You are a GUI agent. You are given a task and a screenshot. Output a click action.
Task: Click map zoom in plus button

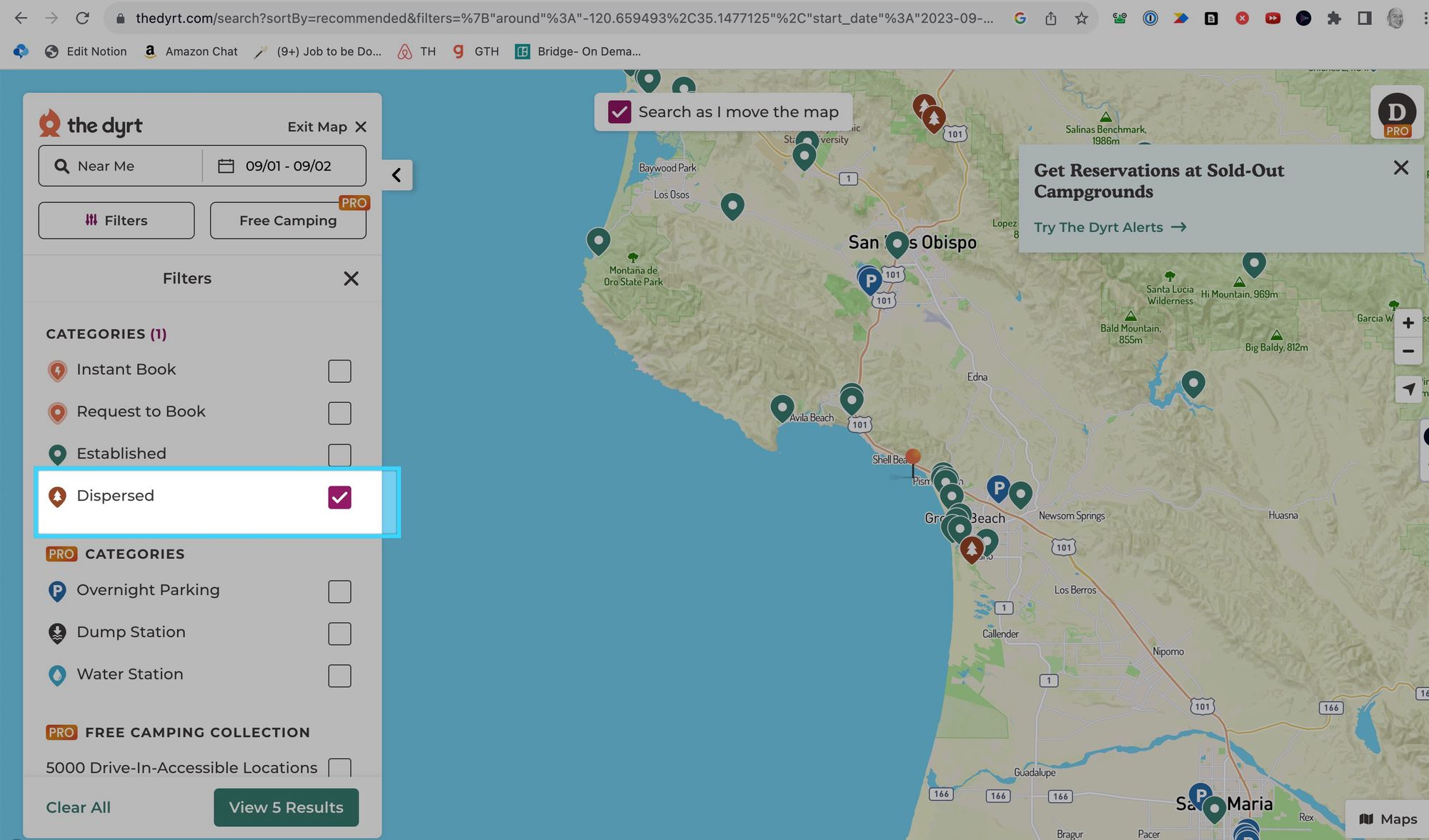(1408, 323)
